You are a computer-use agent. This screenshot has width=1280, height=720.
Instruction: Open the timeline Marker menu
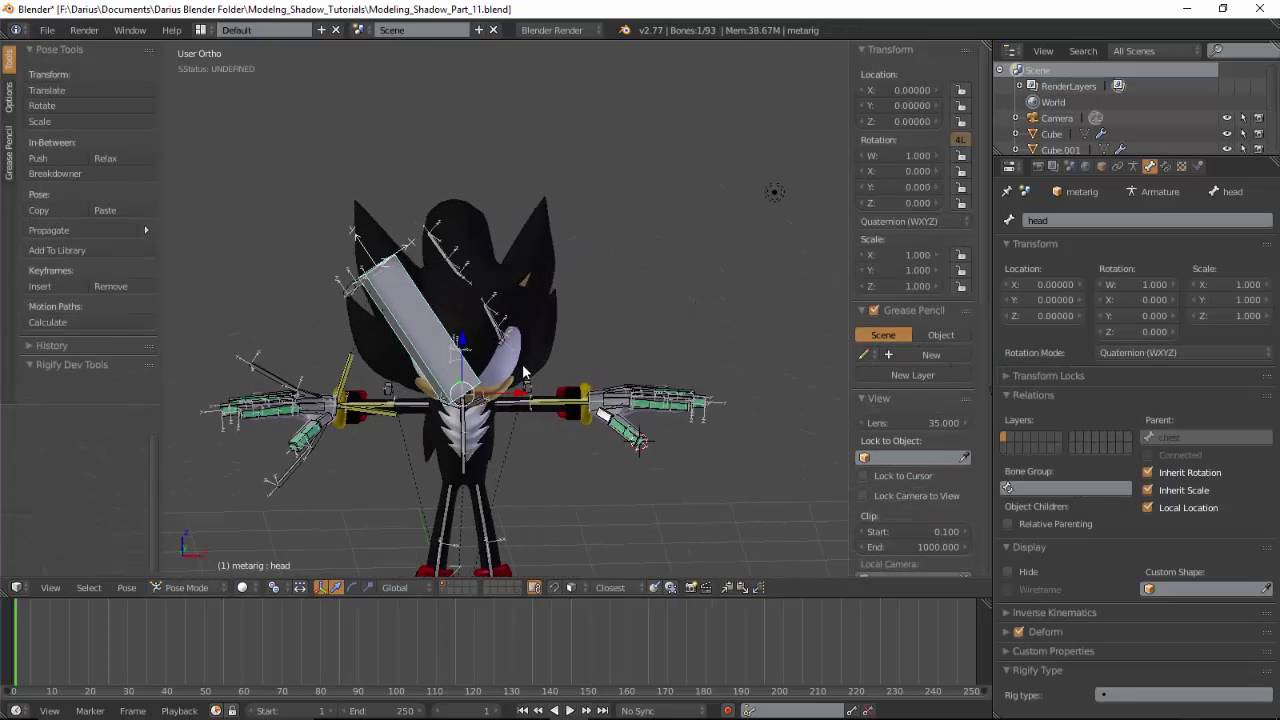point(90,711)
